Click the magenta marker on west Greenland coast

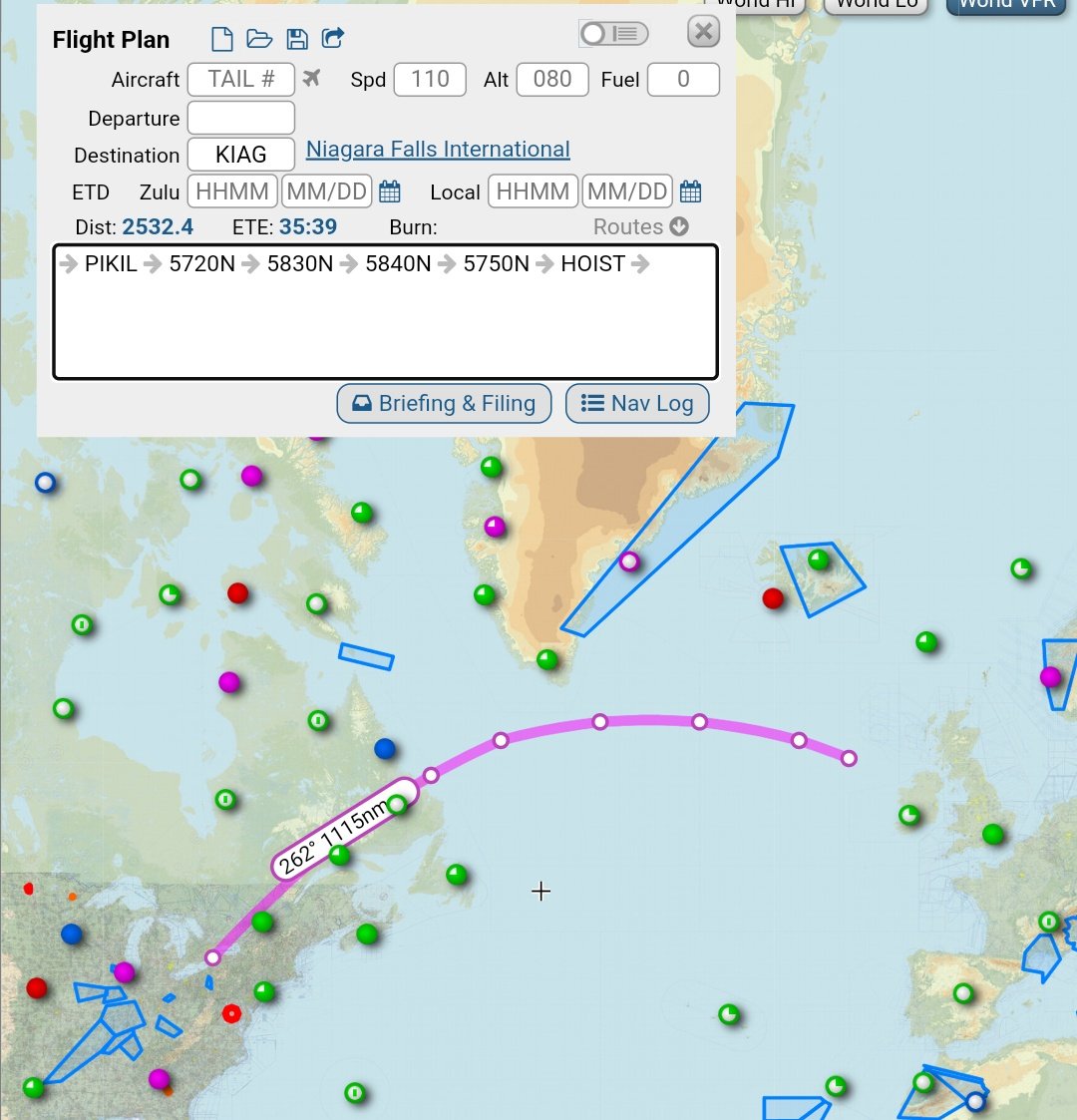[x=495, y=528]
